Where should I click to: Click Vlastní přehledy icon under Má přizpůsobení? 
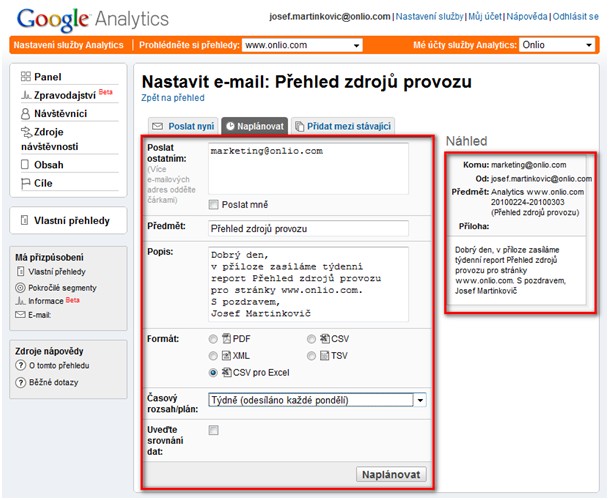pos(21,271)
